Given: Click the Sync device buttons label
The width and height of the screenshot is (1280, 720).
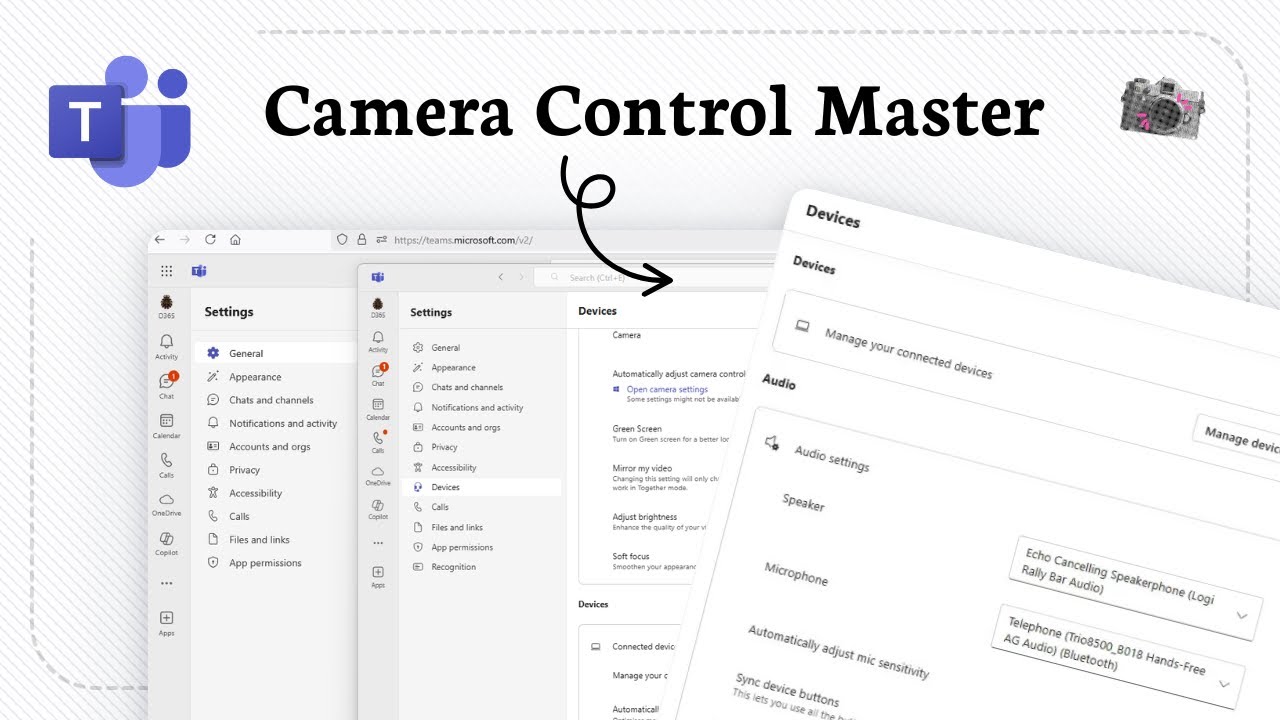Looking at the screenshot, I should pos(787,690).
